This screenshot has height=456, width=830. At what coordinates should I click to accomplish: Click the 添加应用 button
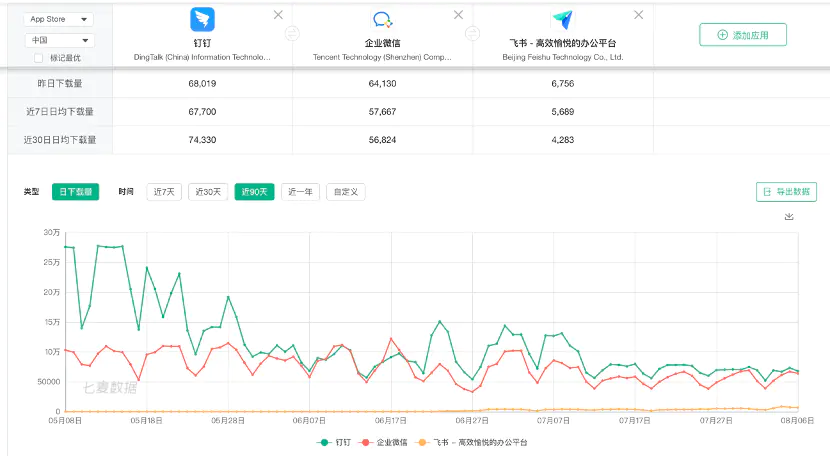coord(743,35)
